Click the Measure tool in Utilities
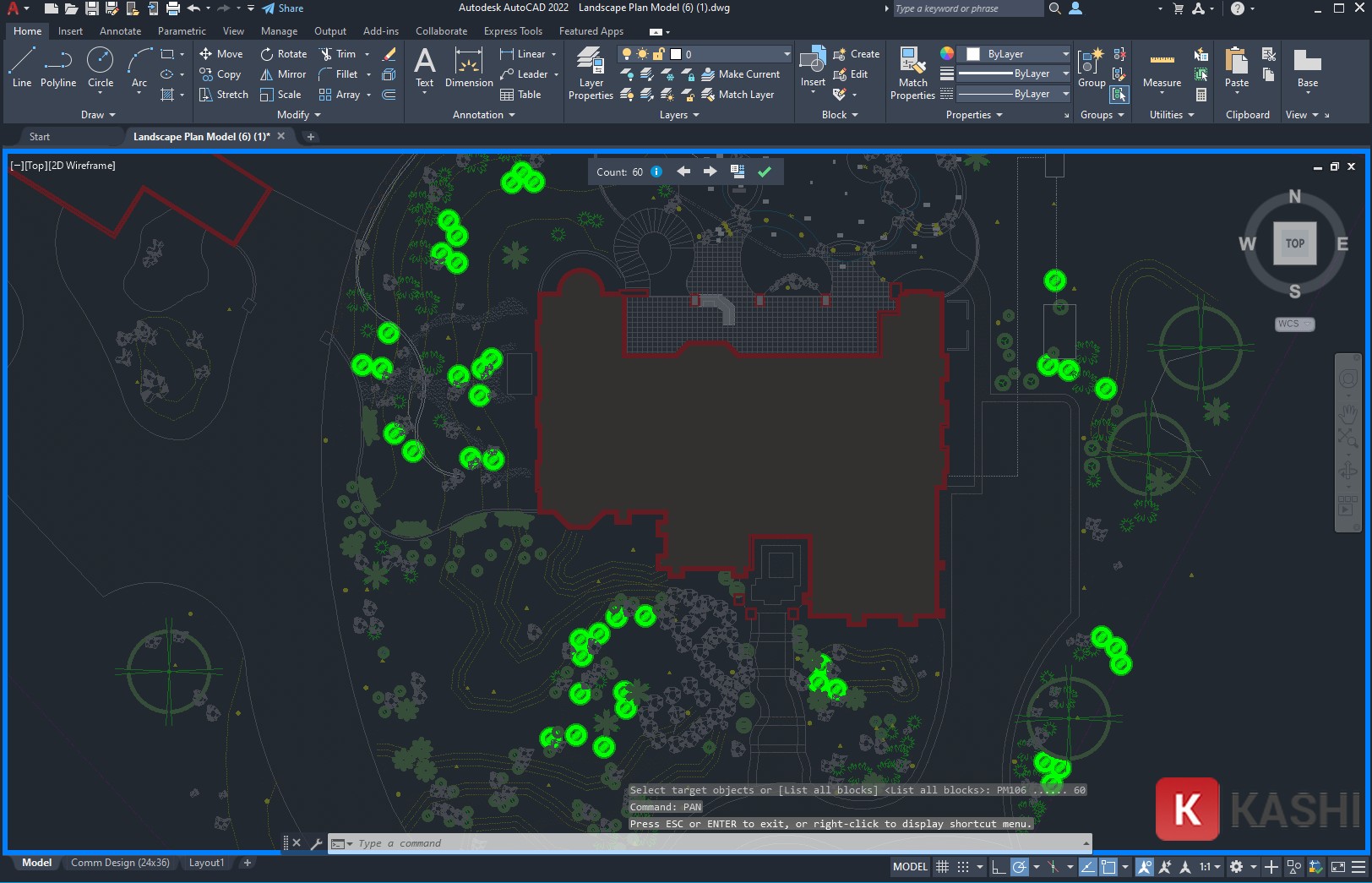The width and height of the screenshot is (1372, 883). point(1161,72)
